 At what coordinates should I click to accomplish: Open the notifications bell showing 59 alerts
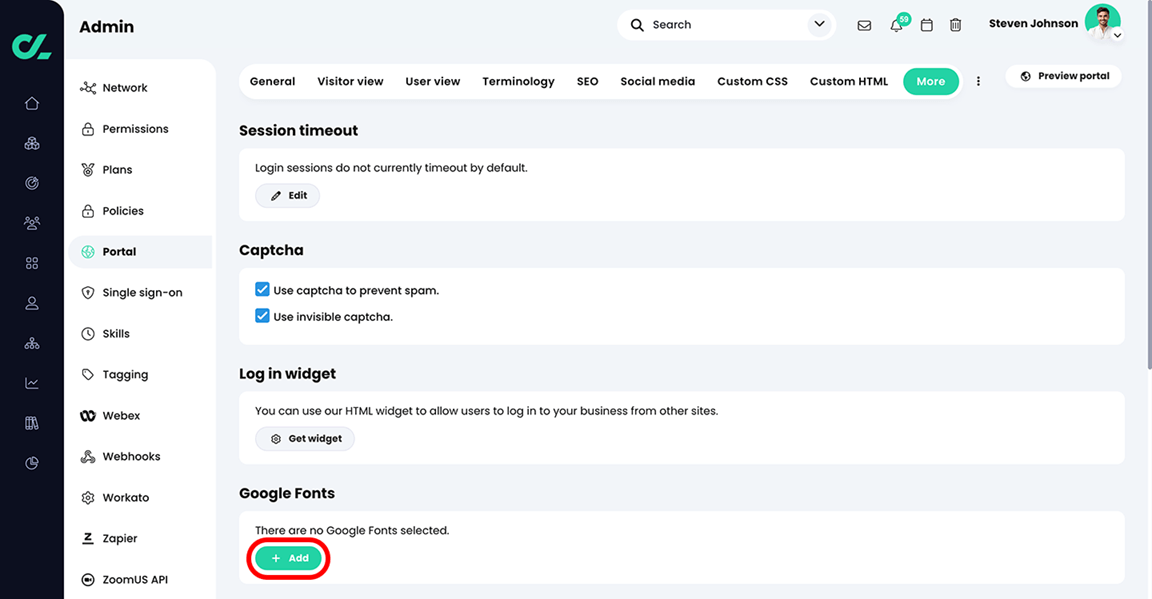click(895, 25)
